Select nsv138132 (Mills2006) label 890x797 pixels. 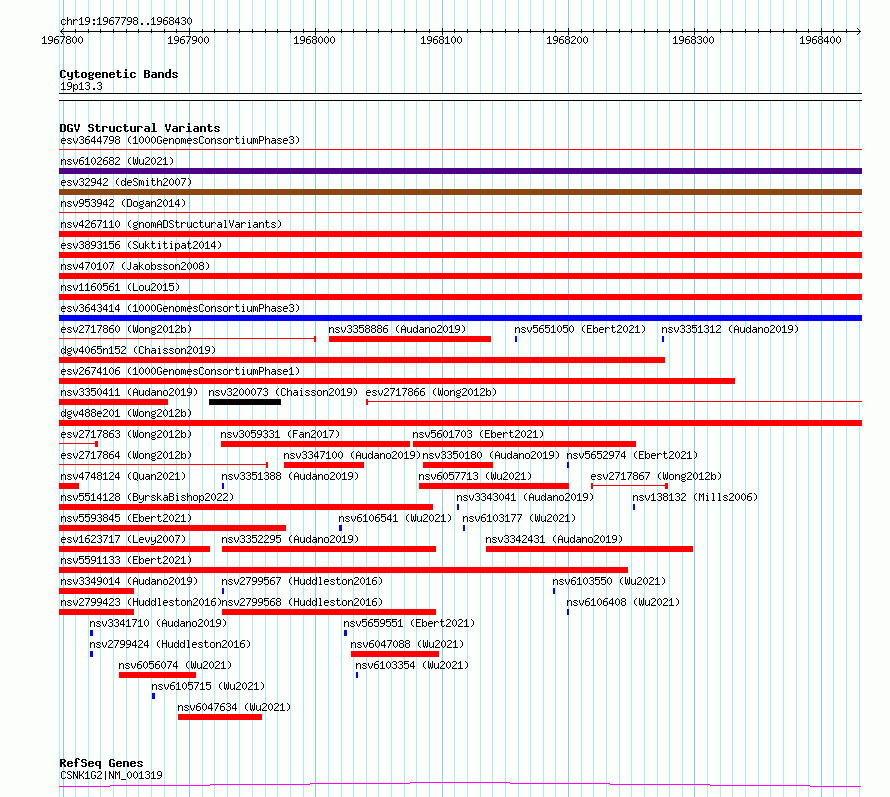pyautogui.click(x=695, y=497)
